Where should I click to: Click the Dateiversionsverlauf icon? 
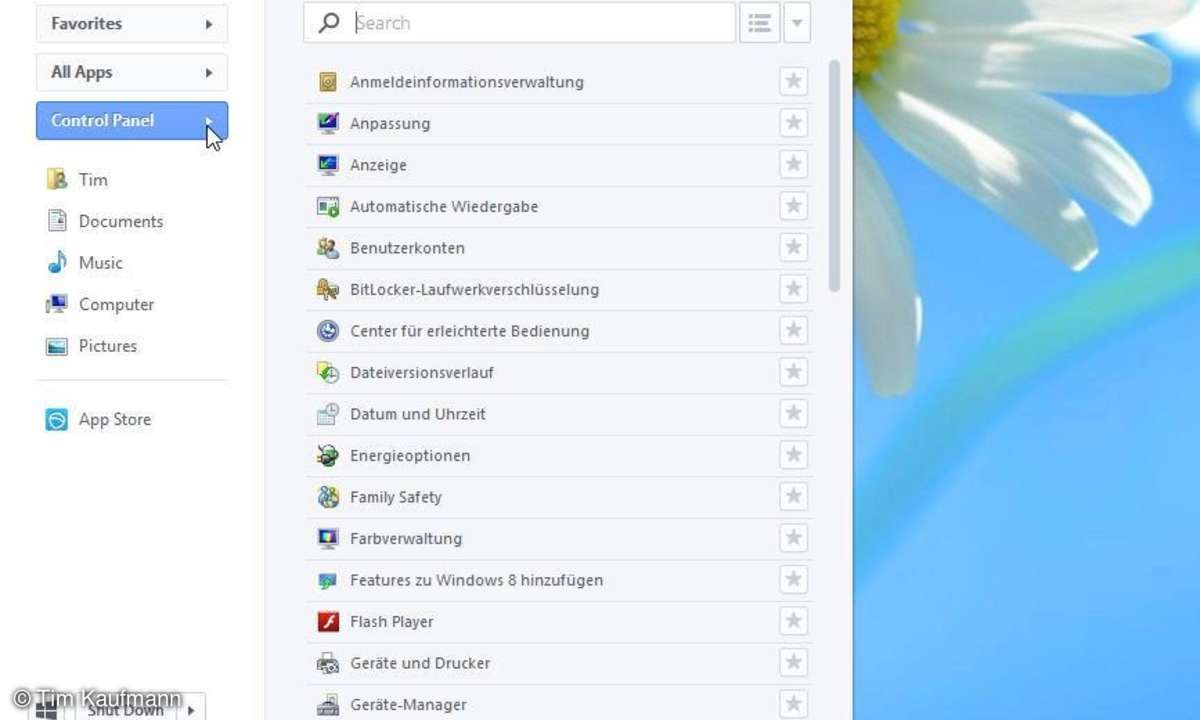pyautogui.click(x=328, y=373)
